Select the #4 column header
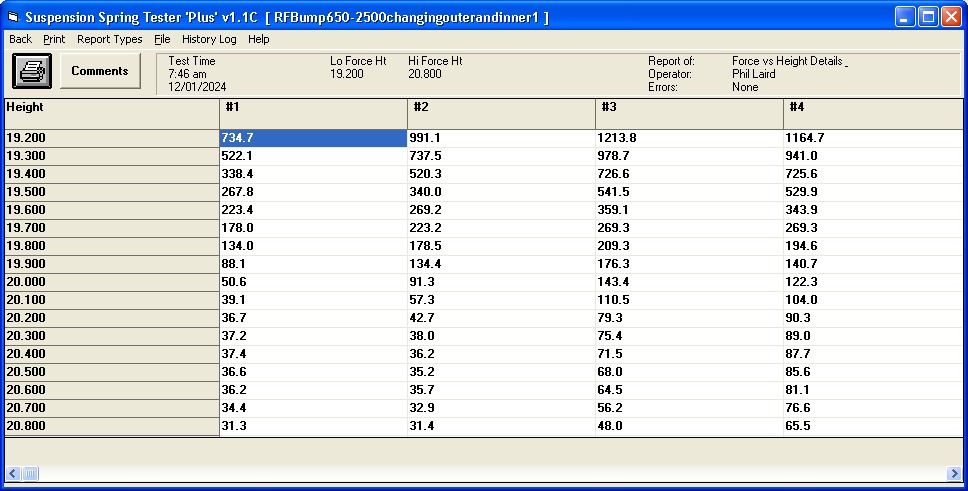The image size is (968, 491). tap(873, 114)
